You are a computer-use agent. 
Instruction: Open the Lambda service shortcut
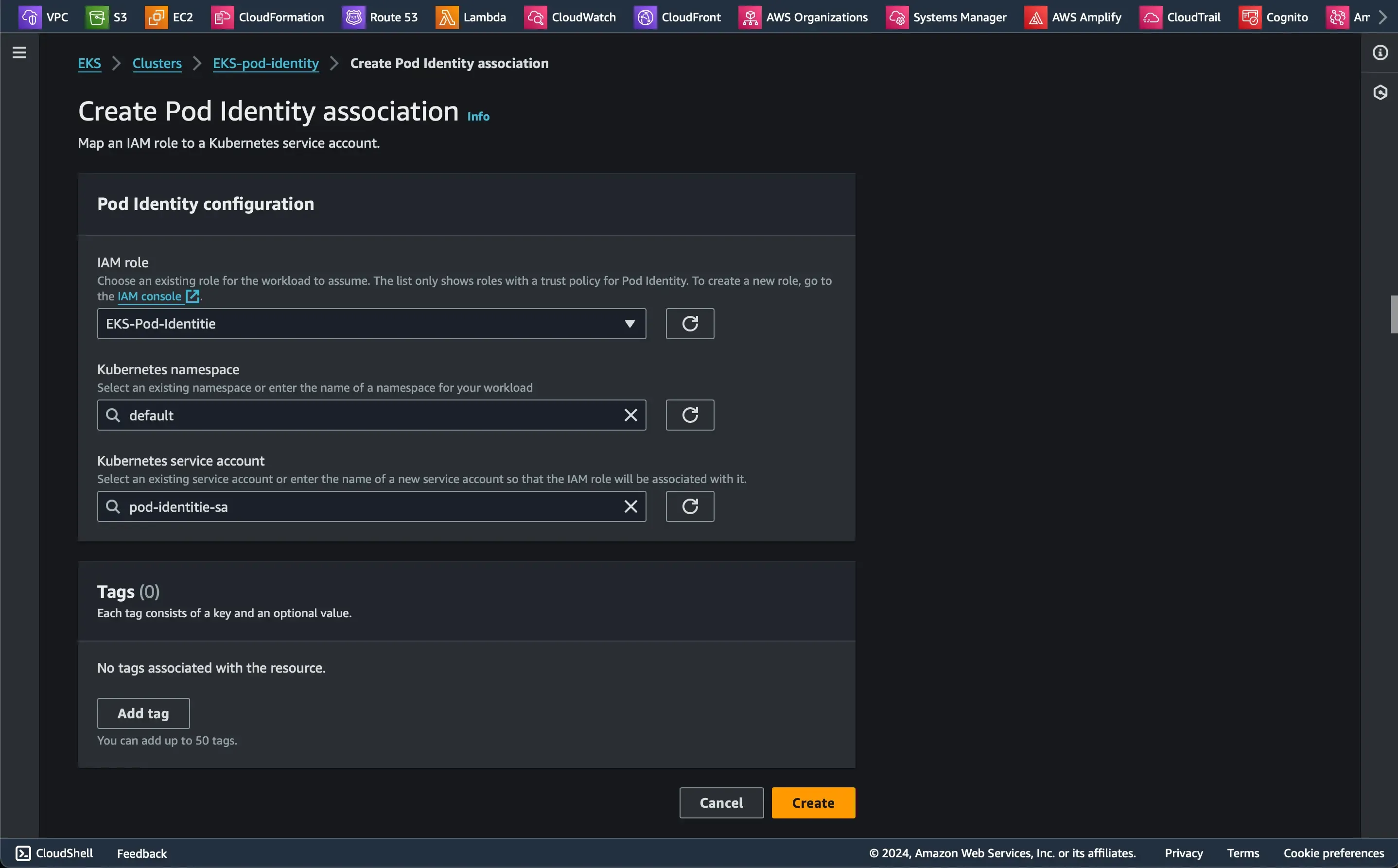point(471,17)
